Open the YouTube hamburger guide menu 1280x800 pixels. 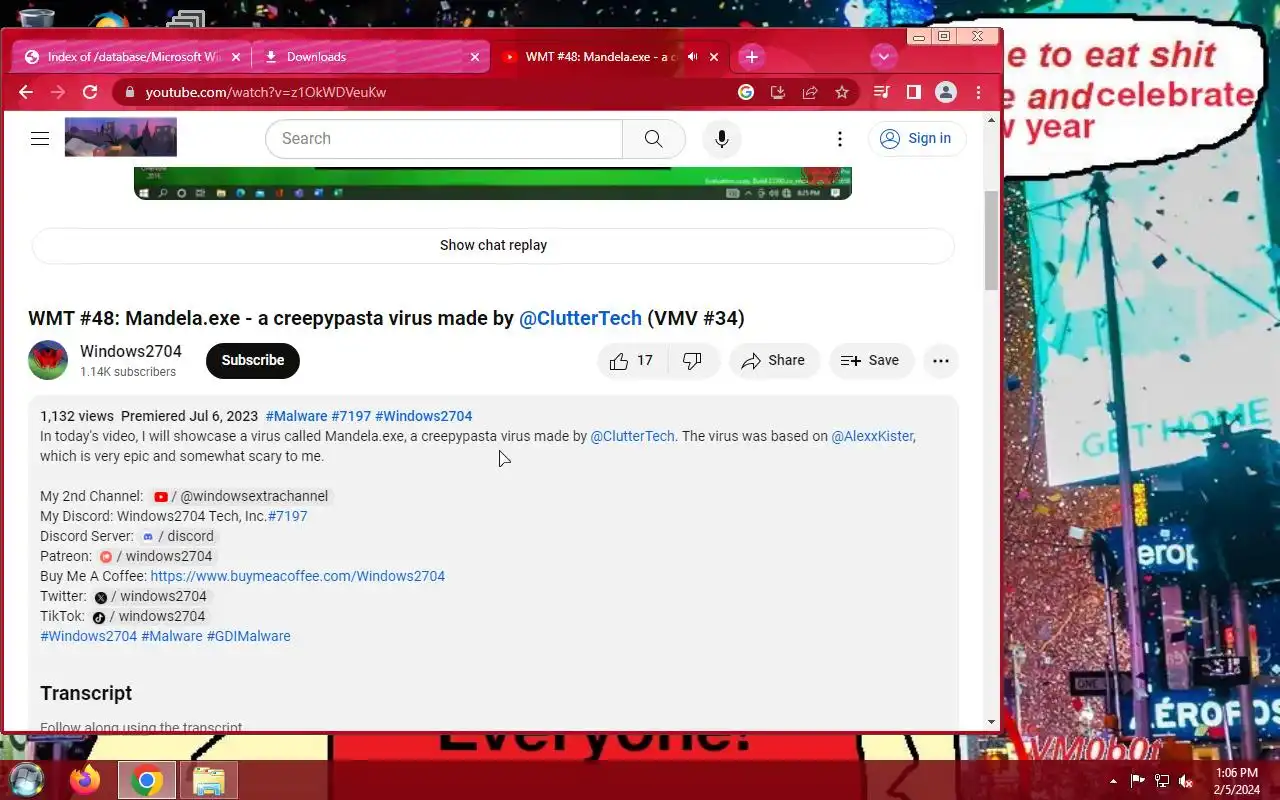(x=40, y=139)
